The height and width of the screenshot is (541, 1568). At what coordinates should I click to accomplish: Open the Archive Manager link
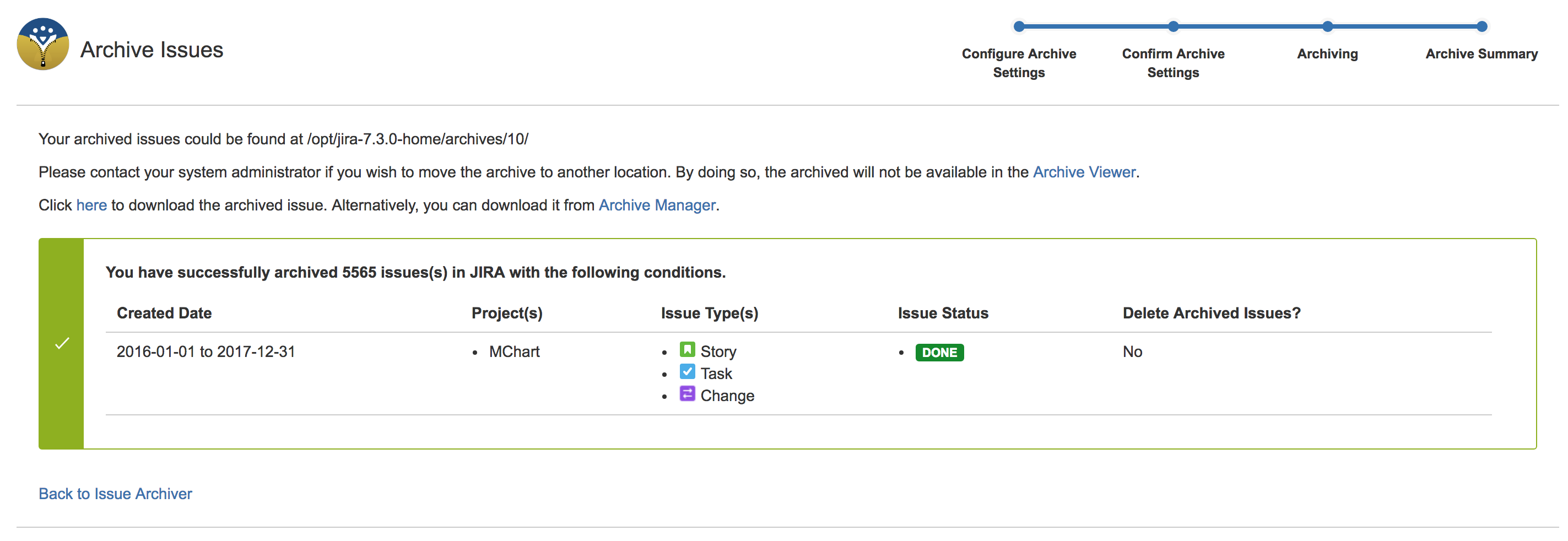(656, 205)
